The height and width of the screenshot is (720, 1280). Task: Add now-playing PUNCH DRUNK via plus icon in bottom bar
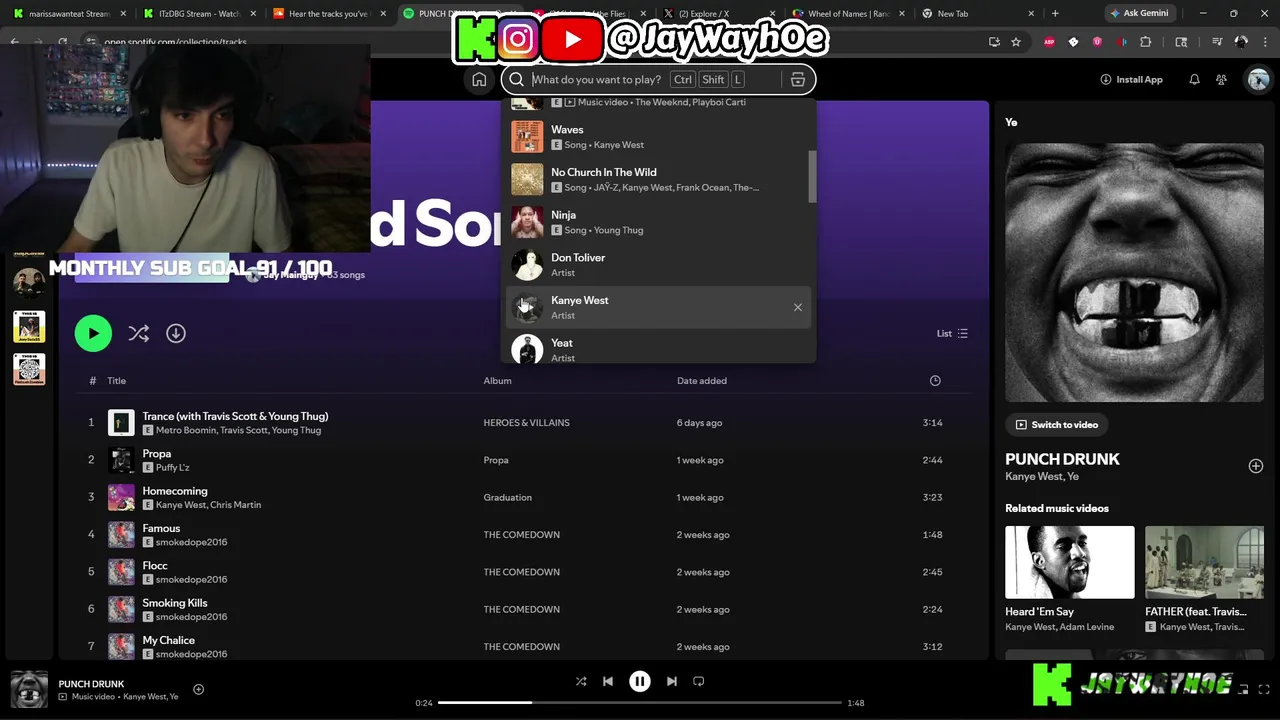tap(198, 689)
